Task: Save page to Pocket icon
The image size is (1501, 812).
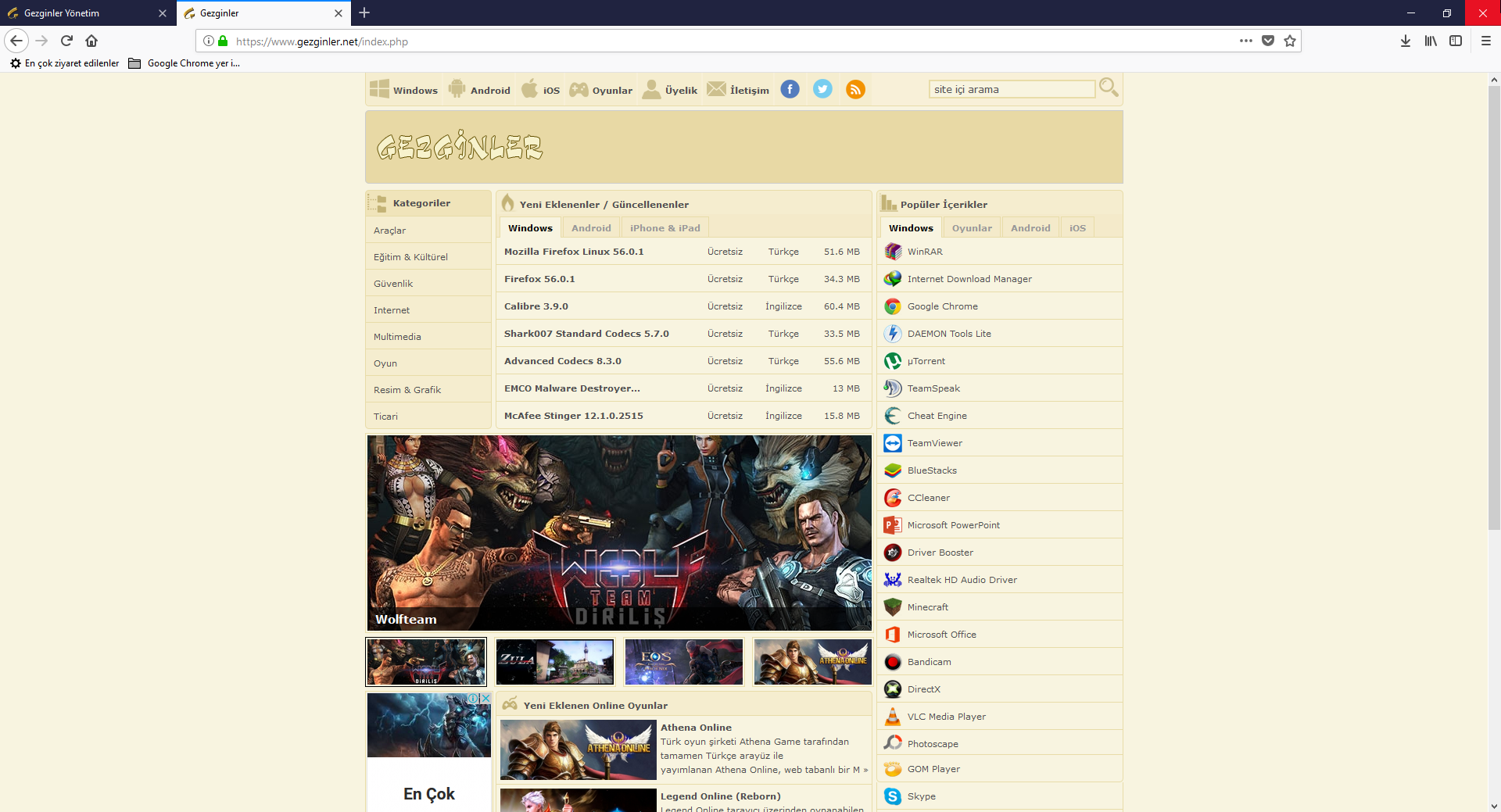Action: coord(1268,41)
